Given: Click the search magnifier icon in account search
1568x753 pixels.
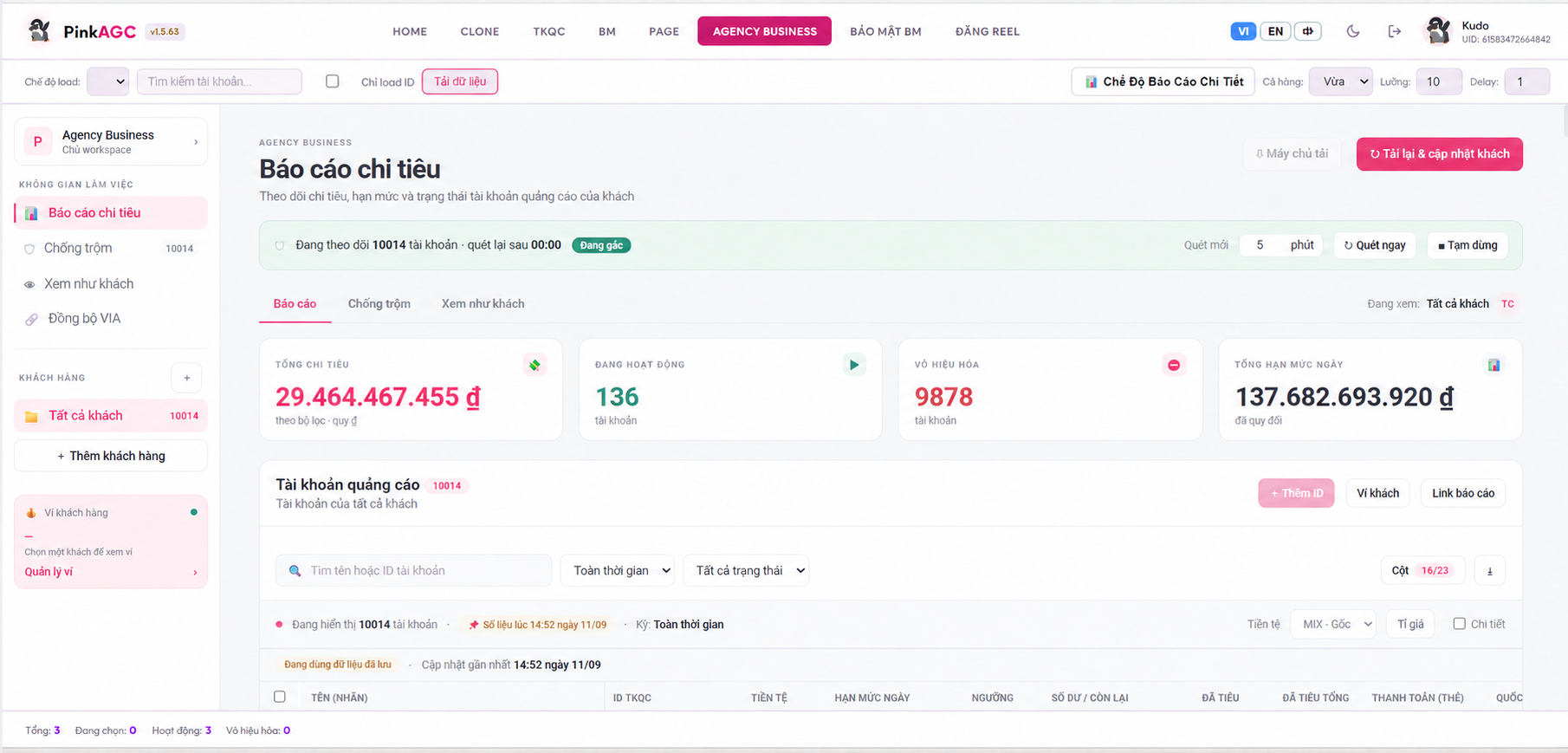Looking at the screenshot, I should [295, 570].
